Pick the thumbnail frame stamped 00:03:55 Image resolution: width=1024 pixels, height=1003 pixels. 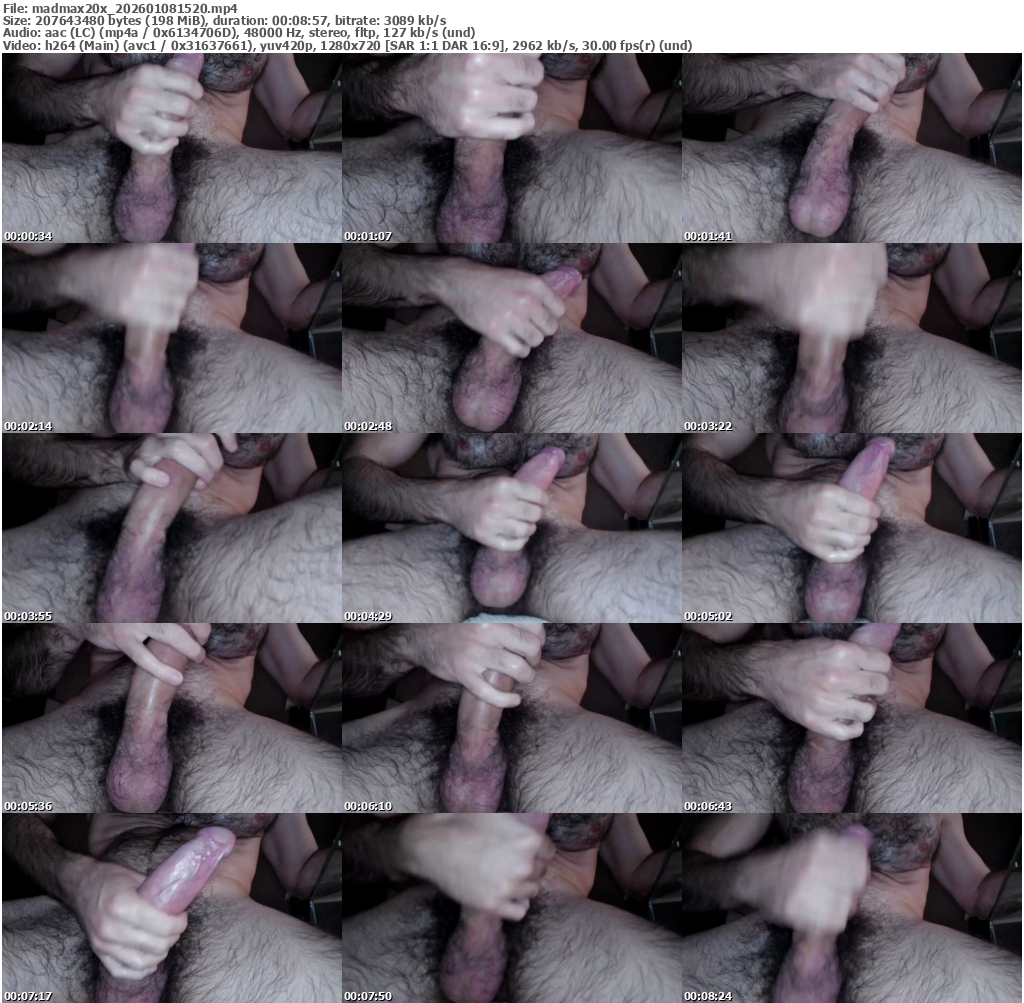point(172,528)
